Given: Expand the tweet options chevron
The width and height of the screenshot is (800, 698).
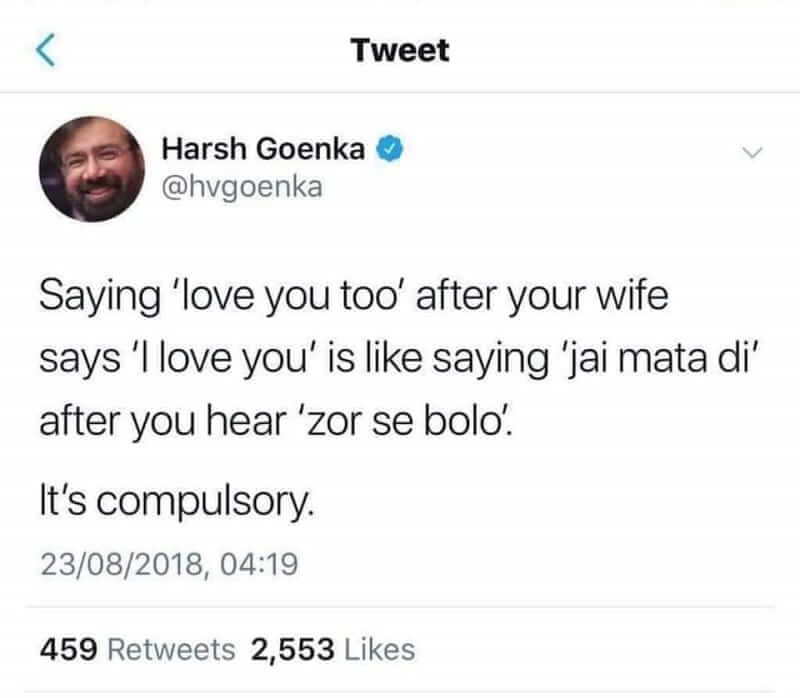Looking at the screenshot, I should coord(752,152).
